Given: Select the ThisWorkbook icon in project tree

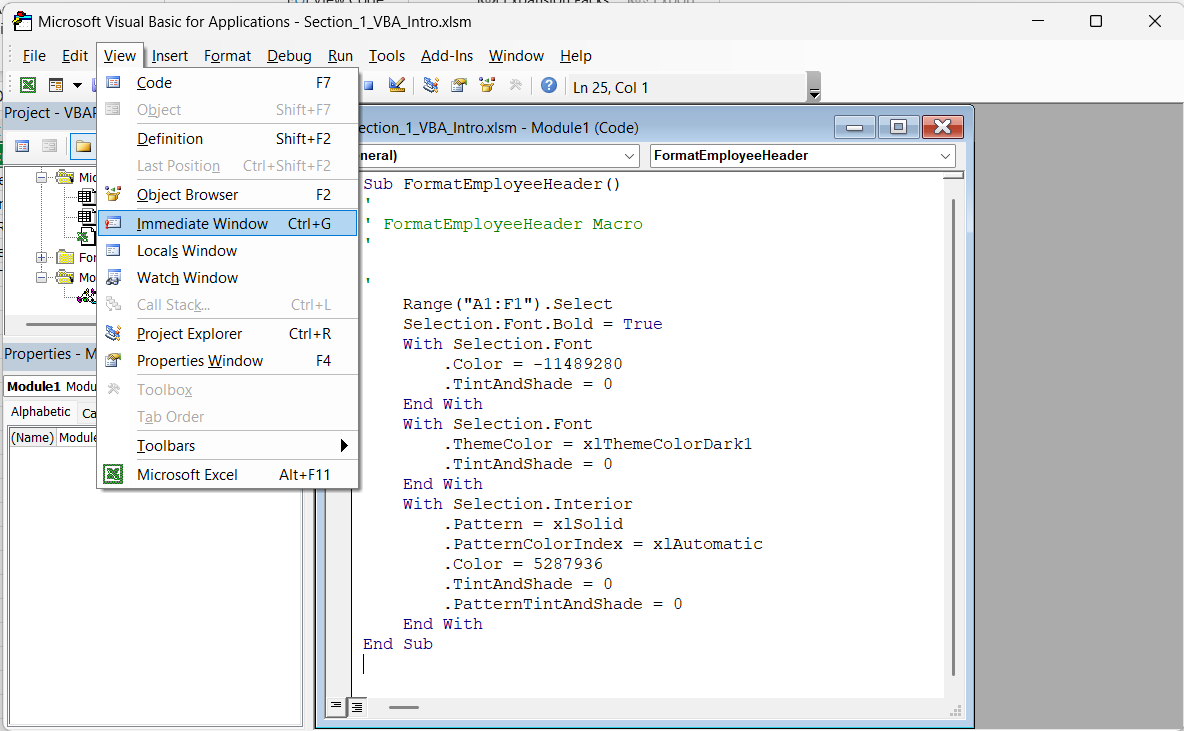Looking at the screenshot, I should pos(86,236).
